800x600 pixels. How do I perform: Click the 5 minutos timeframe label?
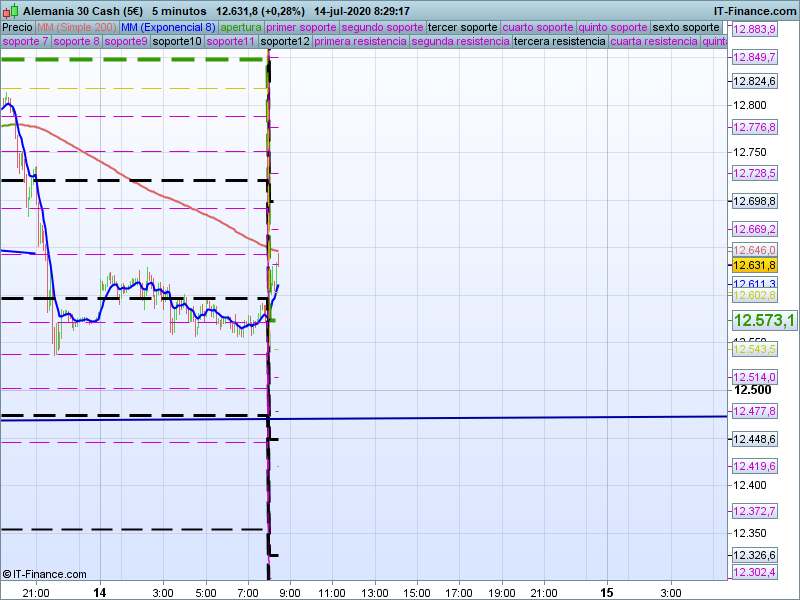(x=179, y=9)
